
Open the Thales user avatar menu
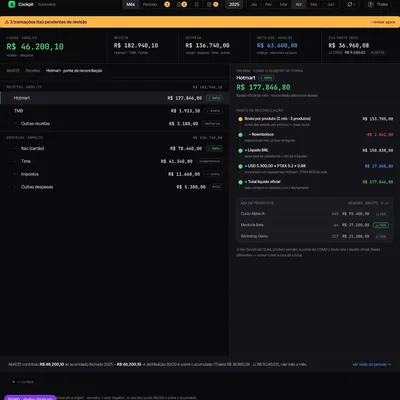pos(378,4)
